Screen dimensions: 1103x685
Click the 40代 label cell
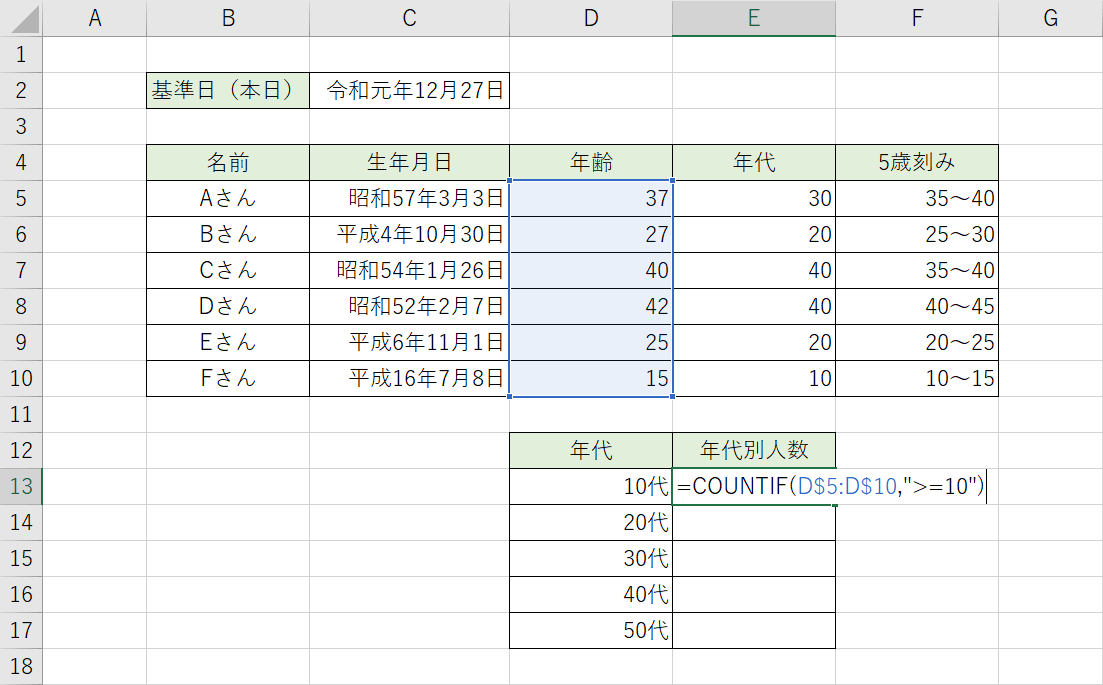tap(591, 594)
